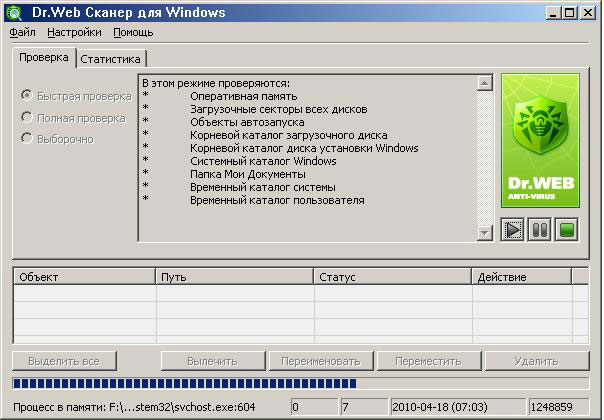Image resolution: width=604 pixels, height=420 pixels.
Task: Pause the scan with the pause button
Action: 539,230
